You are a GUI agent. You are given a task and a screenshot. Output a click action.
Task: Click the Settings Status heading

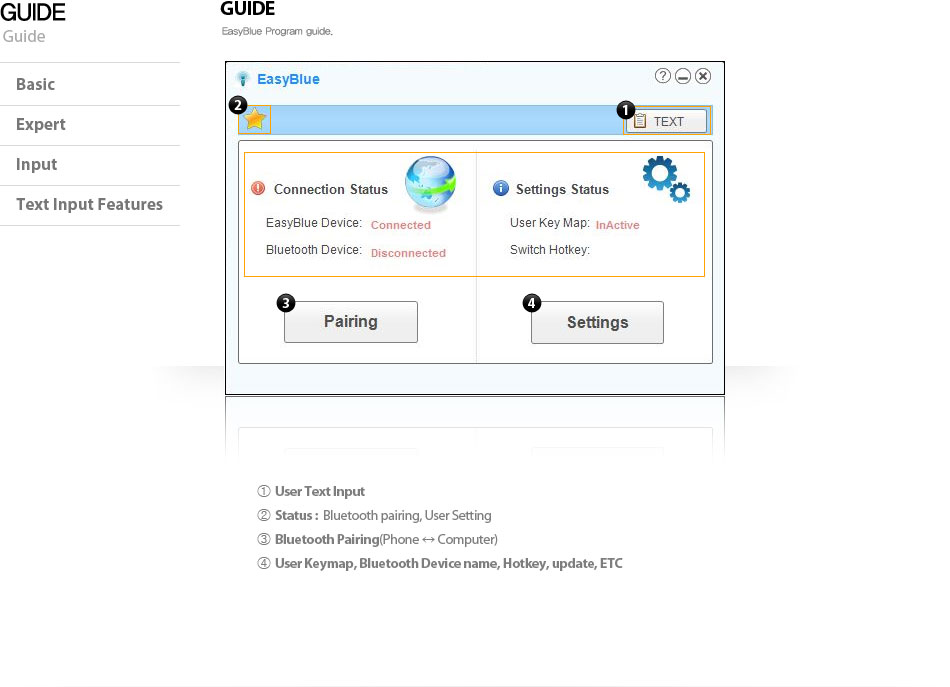562,190
